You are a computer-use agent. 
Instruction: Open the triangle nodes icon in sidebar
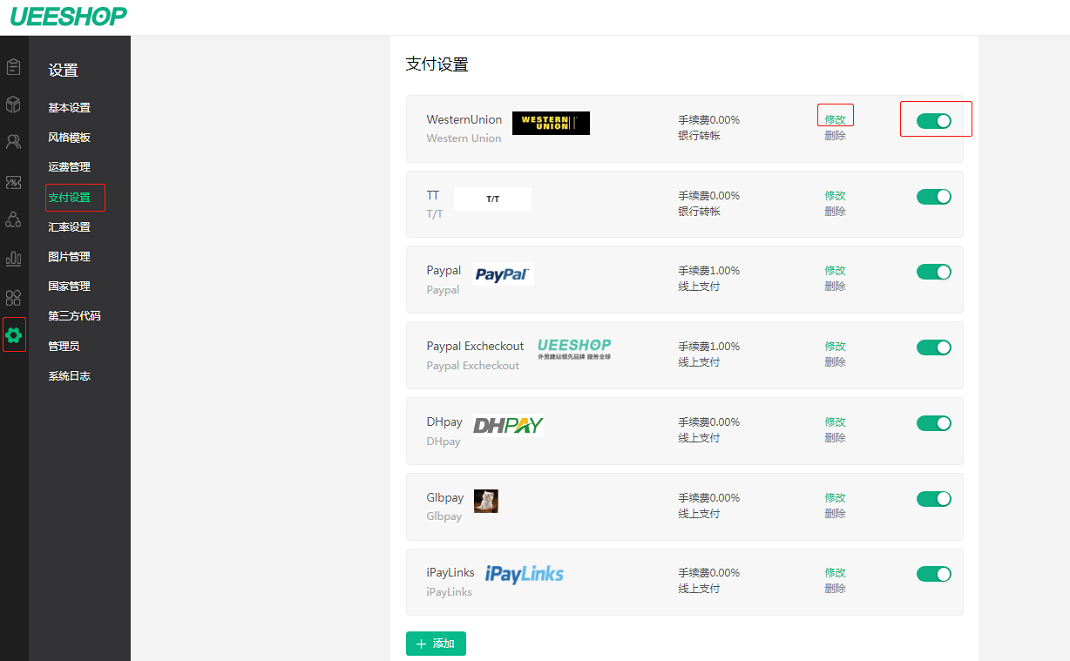pyautogui.click(x=13, y=220)
